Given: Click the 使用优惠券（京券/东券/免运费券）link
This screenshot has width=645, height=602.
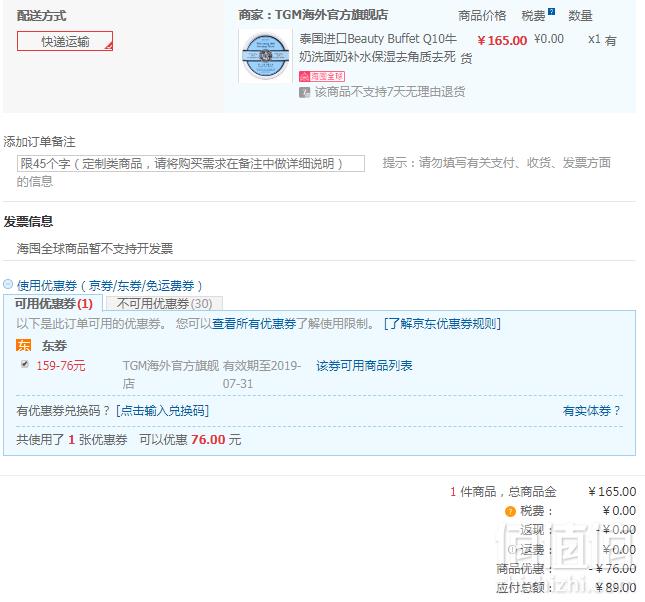Looking at the screenshot, I should pyautogui.click(x=109, y=285).
